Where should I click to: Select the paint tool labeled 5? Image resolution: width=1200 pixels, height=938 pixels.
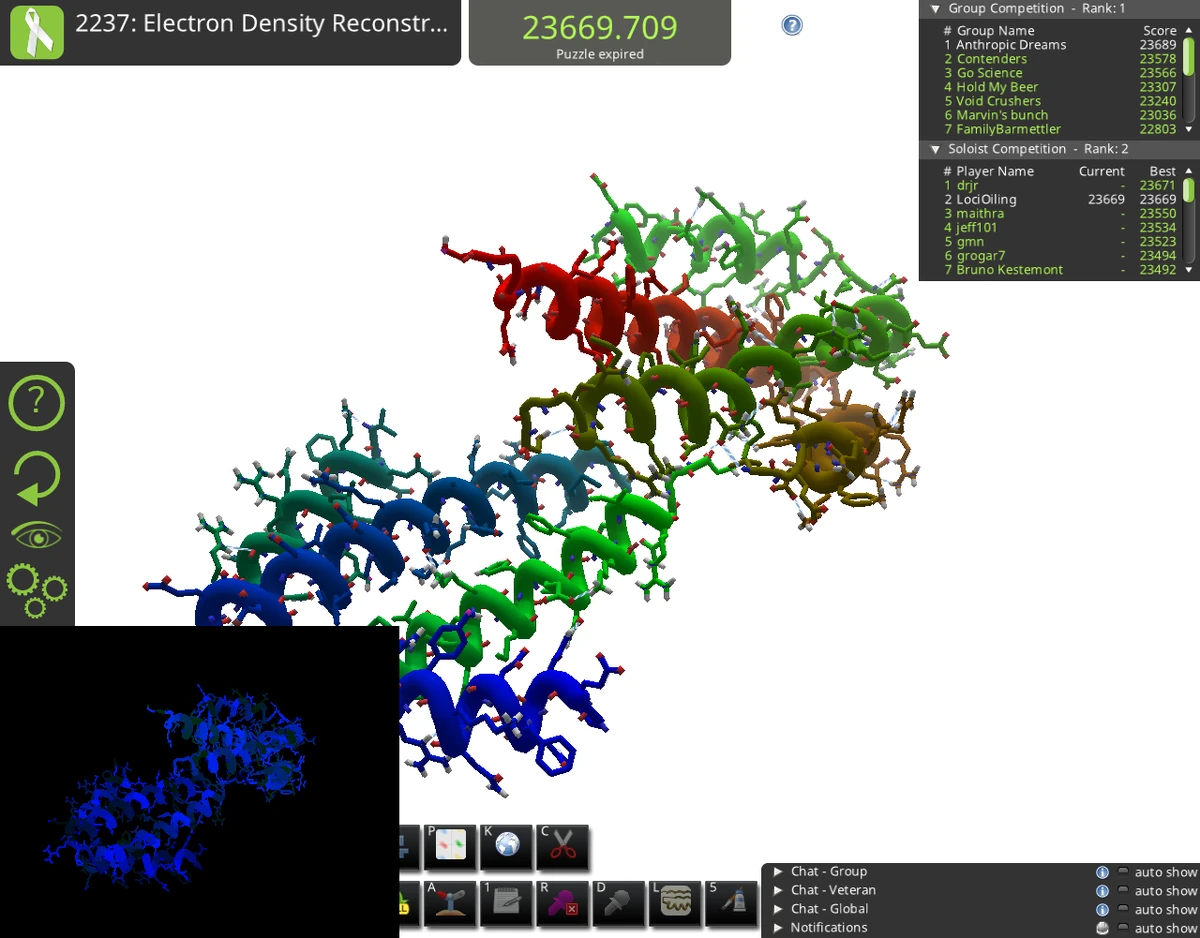click(731, 903)
